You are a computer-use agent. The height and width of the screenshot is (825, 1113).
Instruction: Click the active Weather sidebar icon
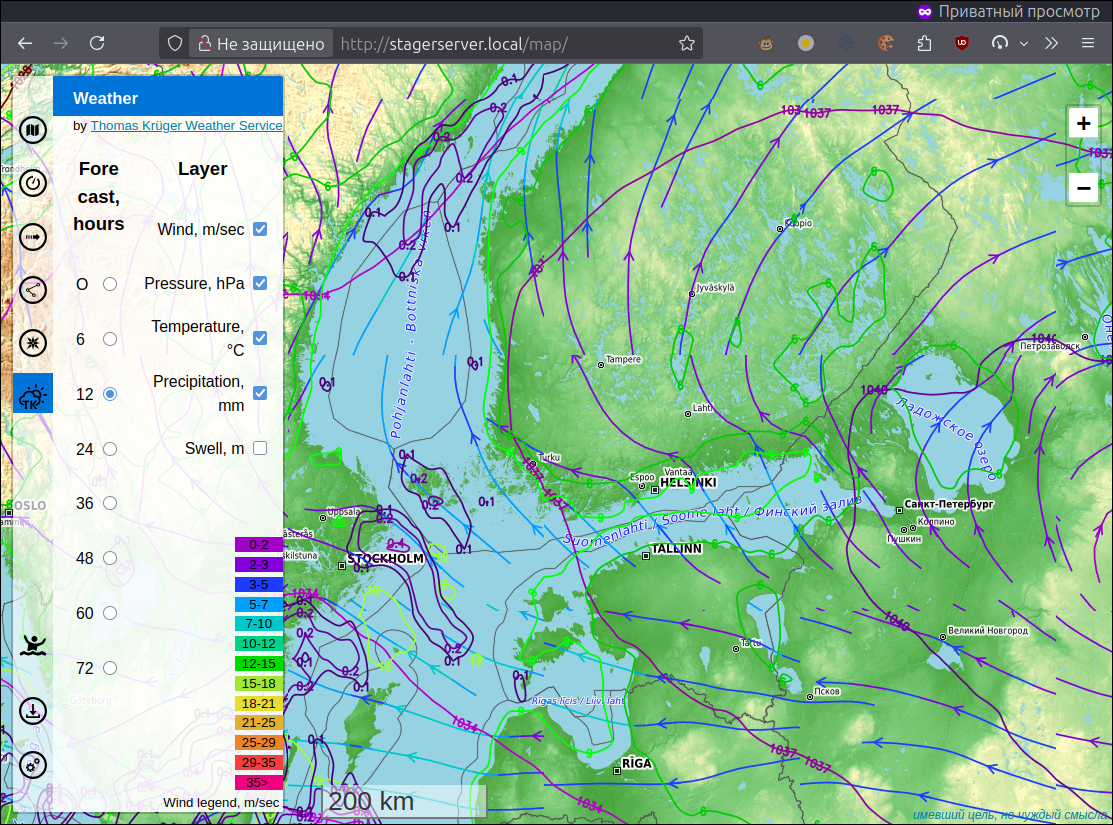33,393
